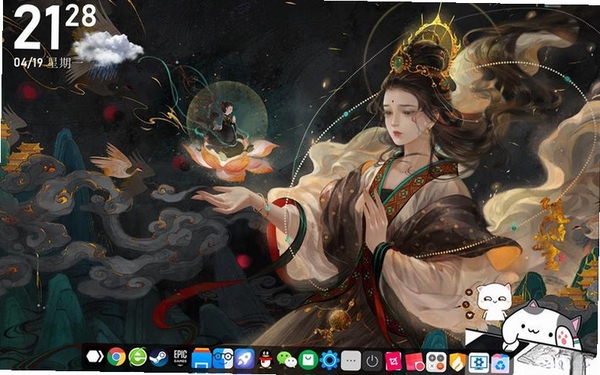Open the orange shield security icon
600x375 pixels.
click(458, 362)
